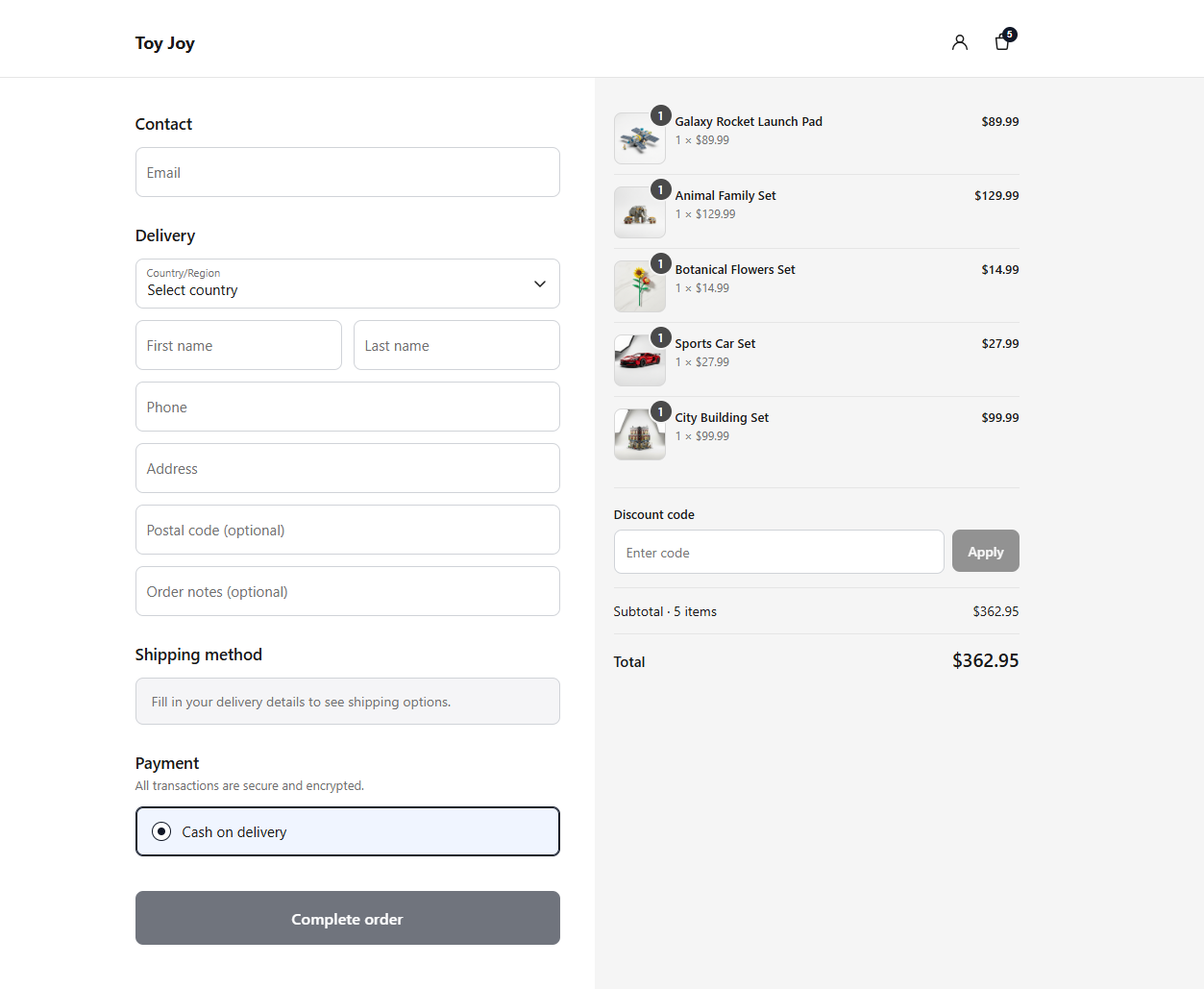Screen dimensions: 1204x989
Task: Click the Animal Family Set product name
Action: [725, 195]
